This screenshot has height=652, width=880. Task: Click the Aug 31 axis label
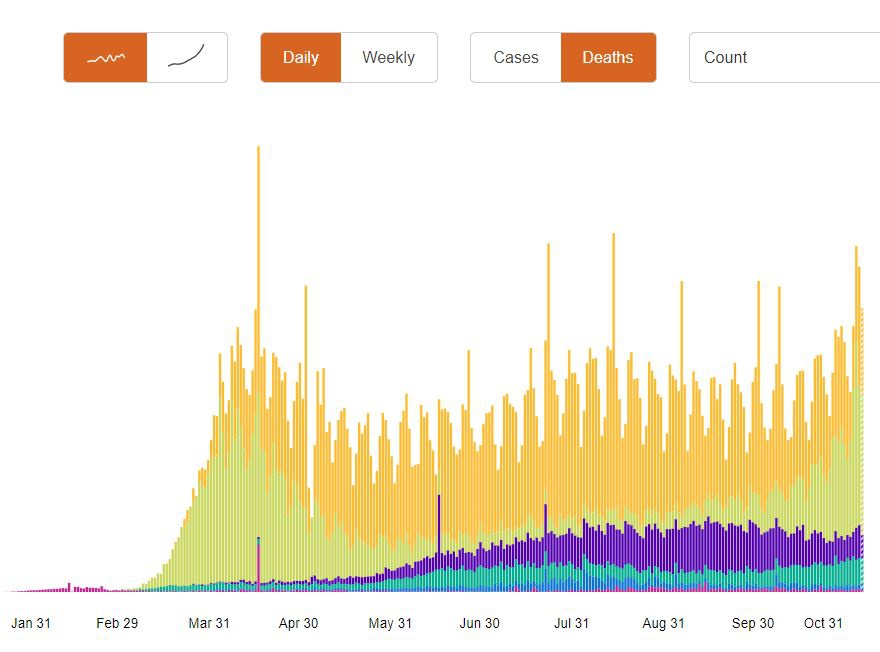tap(663, 623)
